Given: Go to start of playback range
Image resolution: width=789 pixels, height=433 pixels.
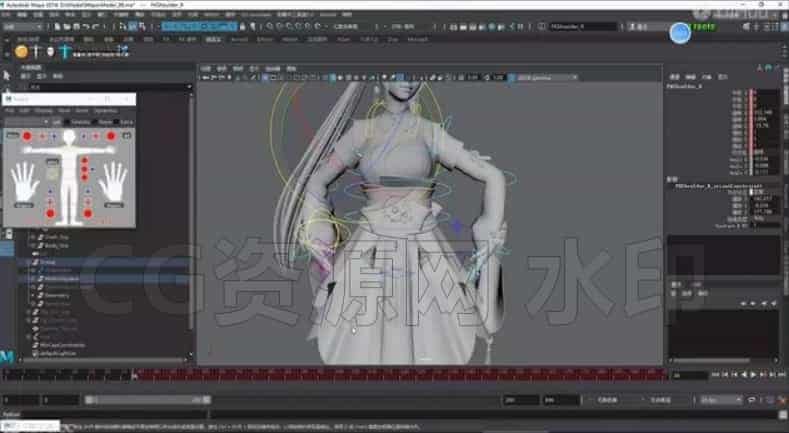Looking at the screenshot, I should [x=716, y=375].
